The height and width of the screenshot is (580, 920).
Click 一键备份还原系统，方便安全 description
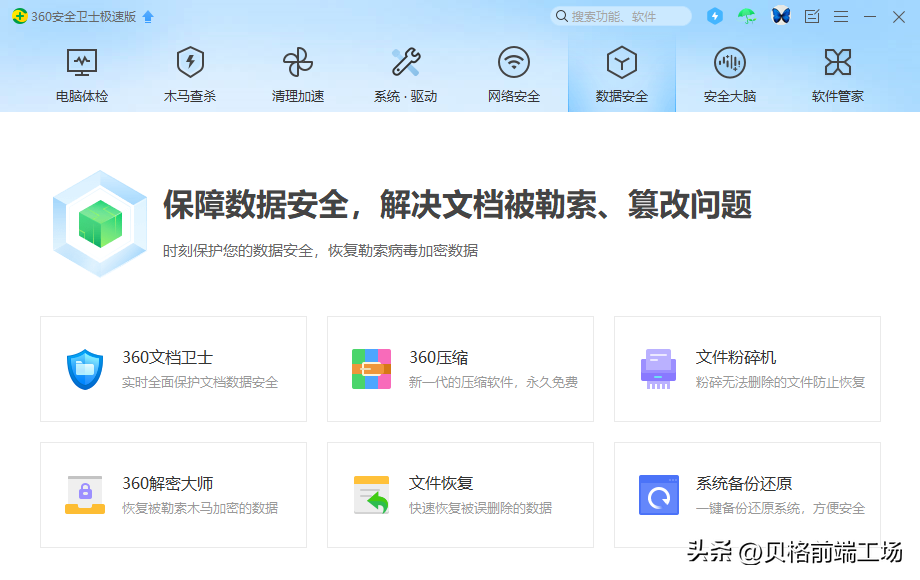[780, 508]
